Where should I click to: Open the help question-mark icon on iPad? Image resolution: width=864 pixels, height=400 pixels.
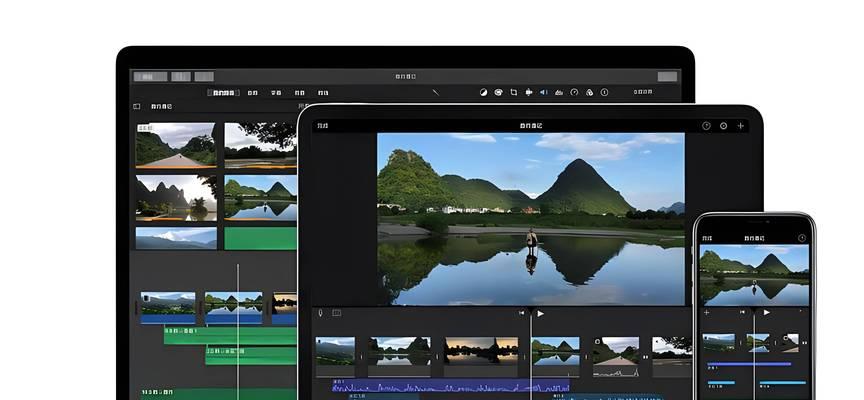706,126
